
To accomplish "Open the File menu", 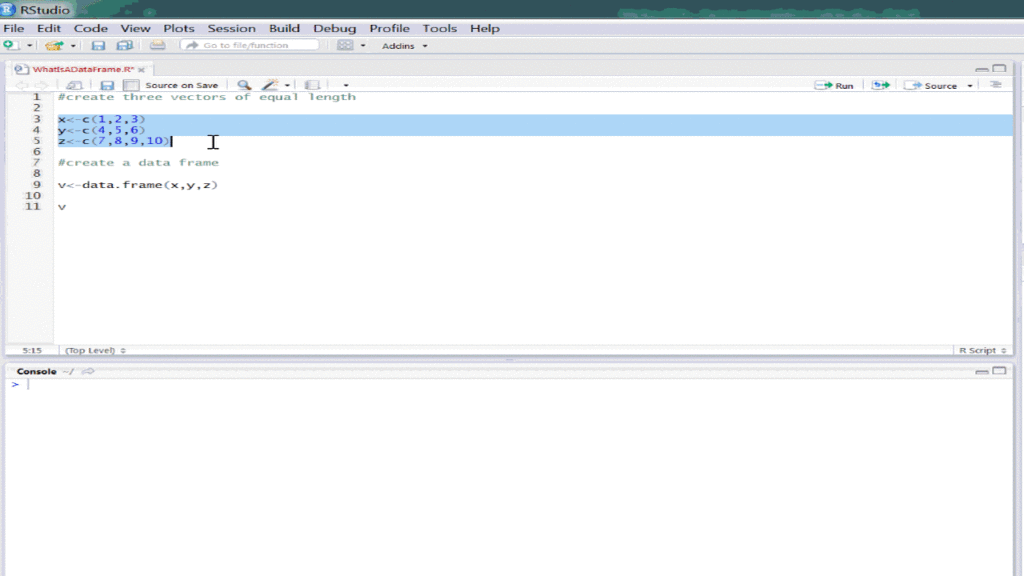I will click(x=14, y=28).
